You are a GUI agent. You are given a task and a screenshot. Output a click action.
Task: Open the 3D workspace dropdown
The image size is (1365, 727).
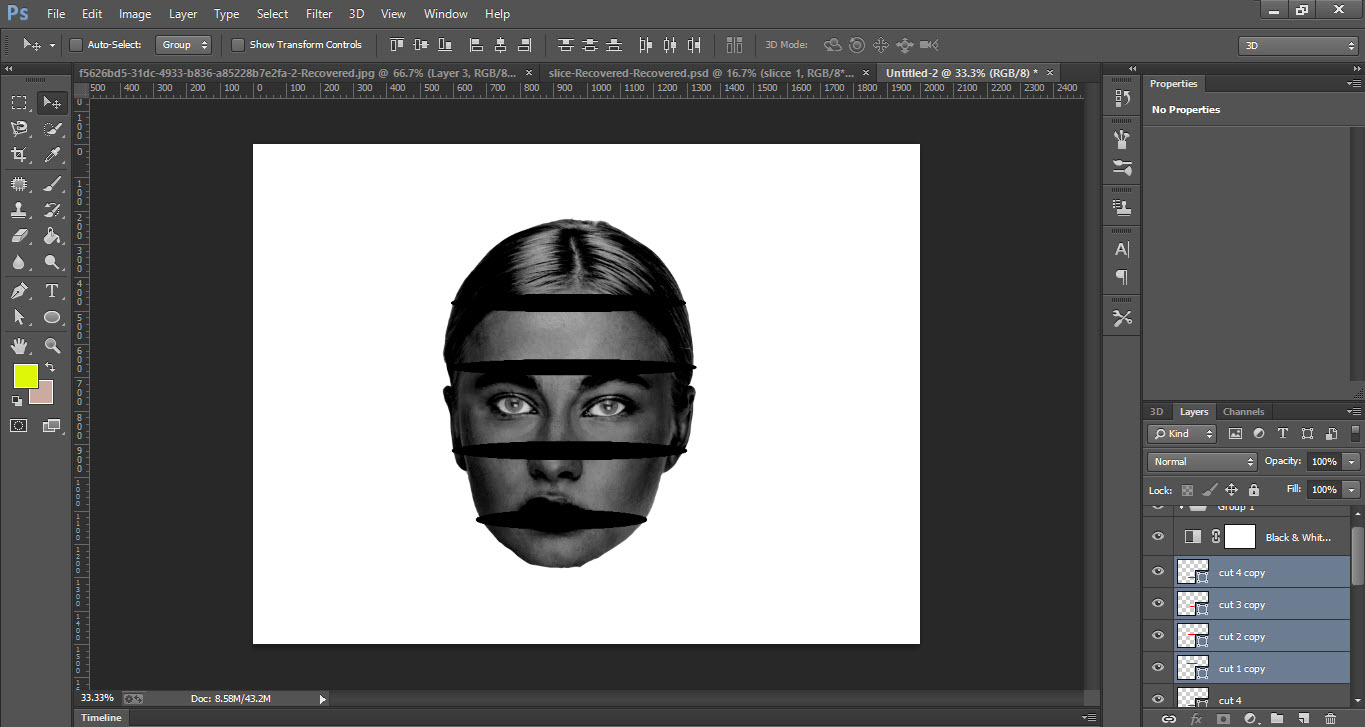coord(1298,45)
